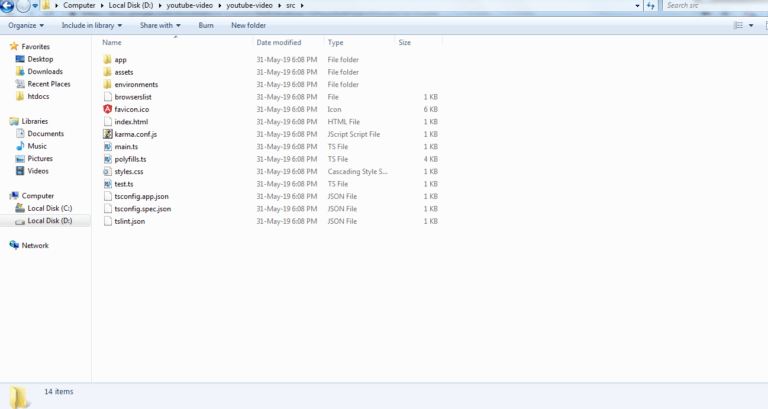Collapse the Favorites tree section
The width and height of the screenshot is (768, 409).
4,46
